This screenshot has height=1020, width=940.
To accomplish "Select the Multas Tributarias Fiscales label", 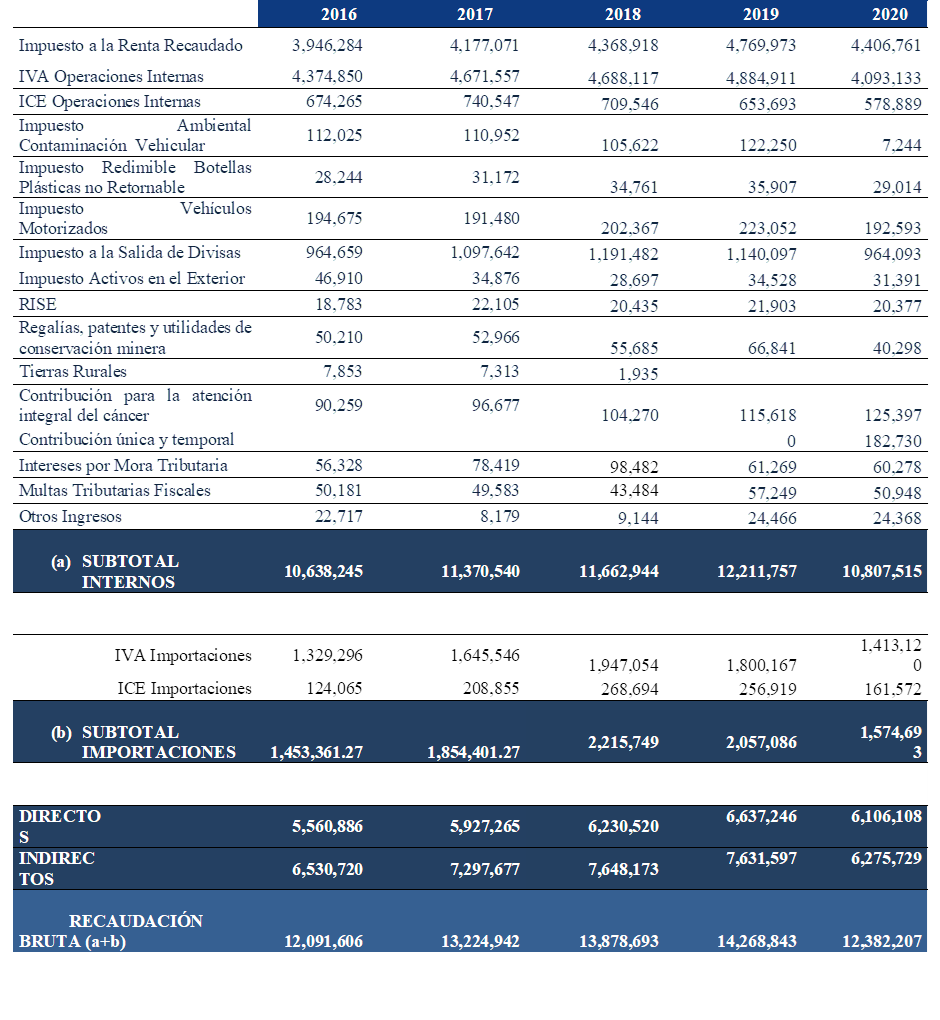I will 115,491.
